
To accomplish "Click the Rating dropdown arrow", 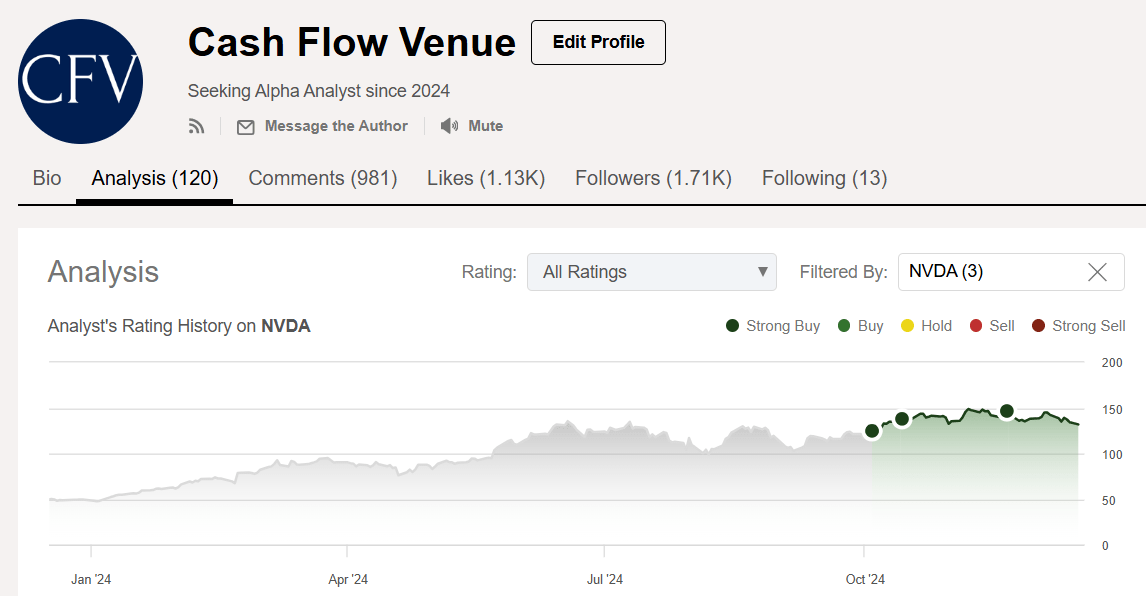I will (762, 272).
